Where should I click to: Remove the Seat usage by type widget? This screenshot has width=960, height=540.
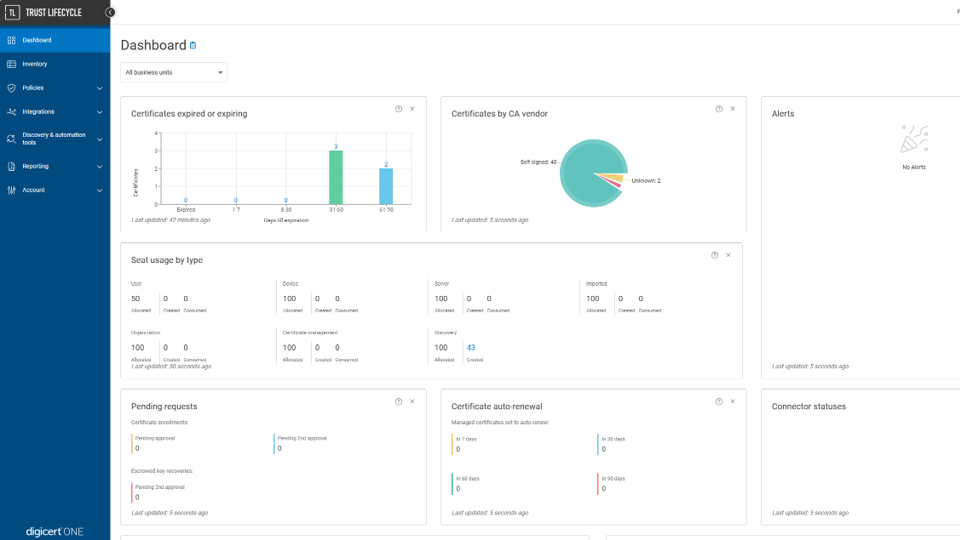[x=729, y=255]
